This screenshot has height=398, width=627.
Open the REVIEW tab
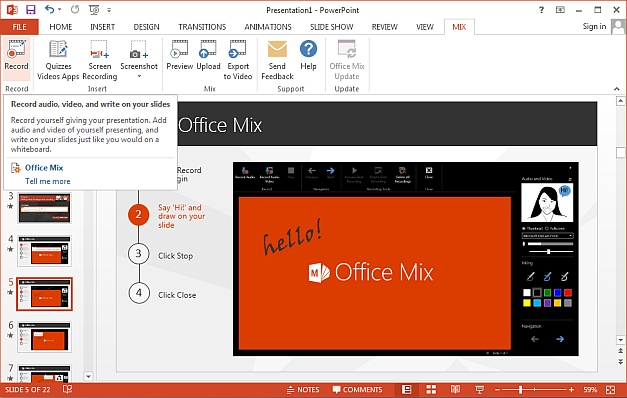click(385, 27)
